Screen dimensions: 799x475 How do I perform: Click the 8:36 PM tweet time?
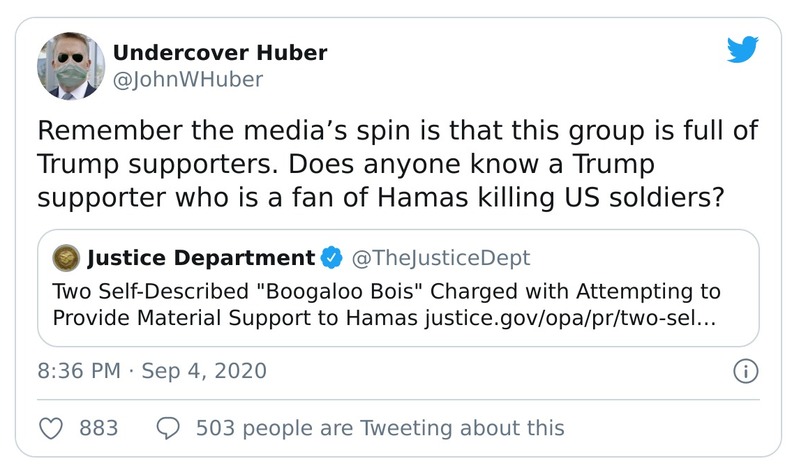pos(76,371)
